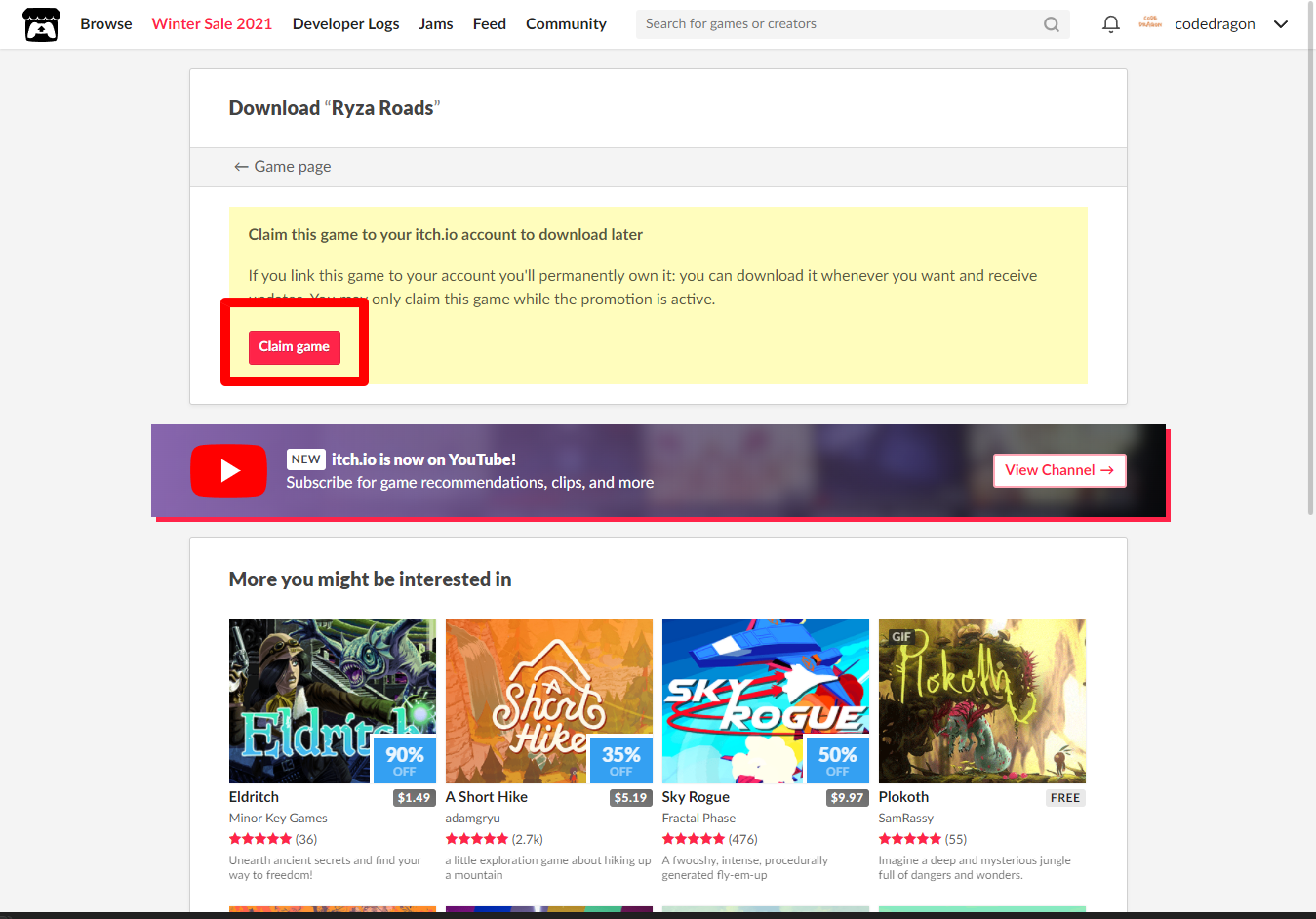This screenshot has width=1316, height=919.
Task: Click the Eldritch title link
Action: point(254,797)
